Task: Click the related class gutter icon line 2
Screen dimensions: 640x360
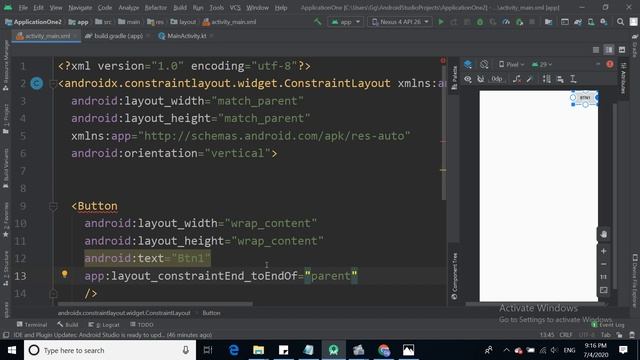Action: [x=37, y=83]
